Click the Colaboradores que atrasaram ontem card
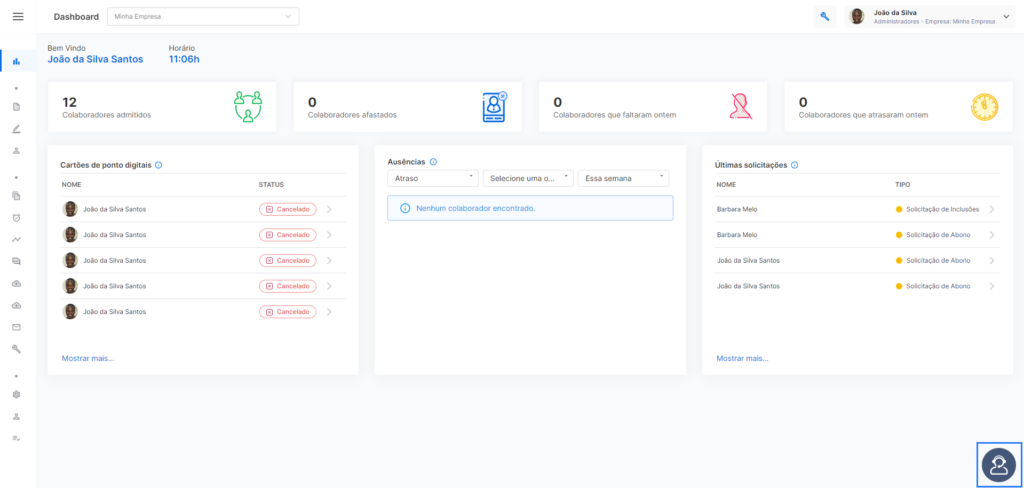Screen dimensions: 1024x488 tap(899, 107)
